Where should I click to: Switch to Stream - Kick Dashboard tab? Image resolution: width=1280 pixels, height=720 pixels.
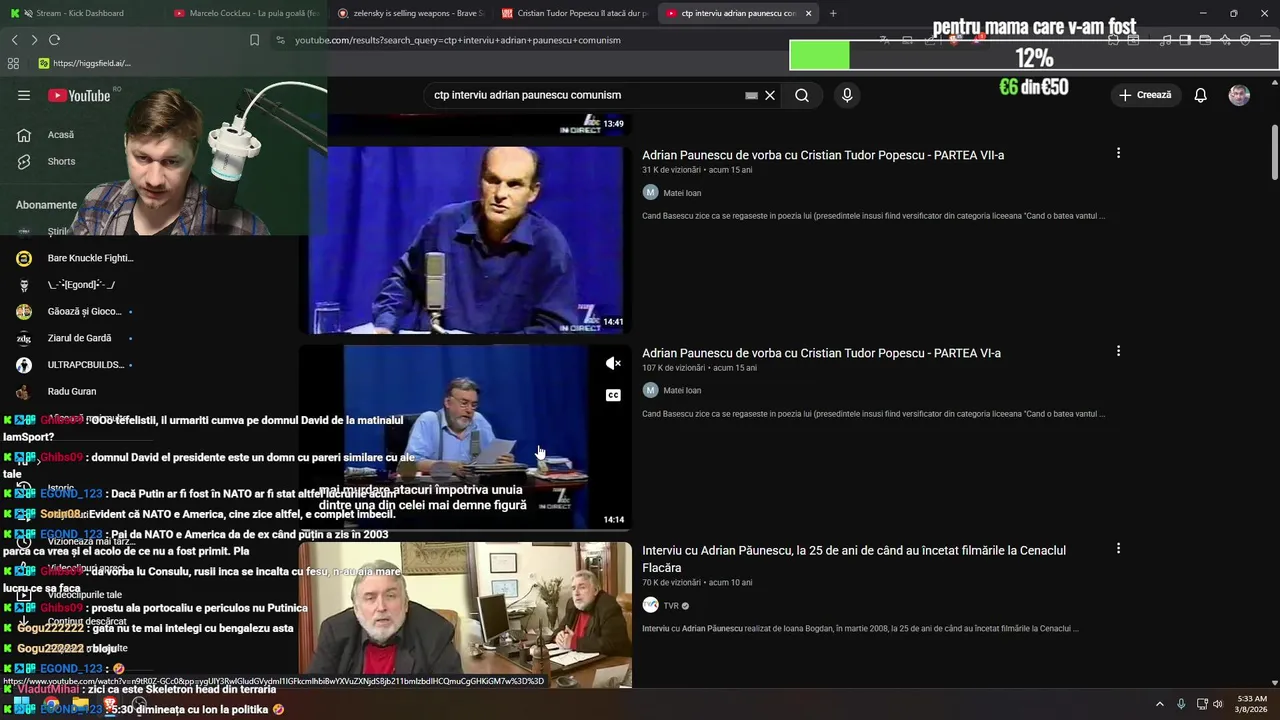point(80,13)
